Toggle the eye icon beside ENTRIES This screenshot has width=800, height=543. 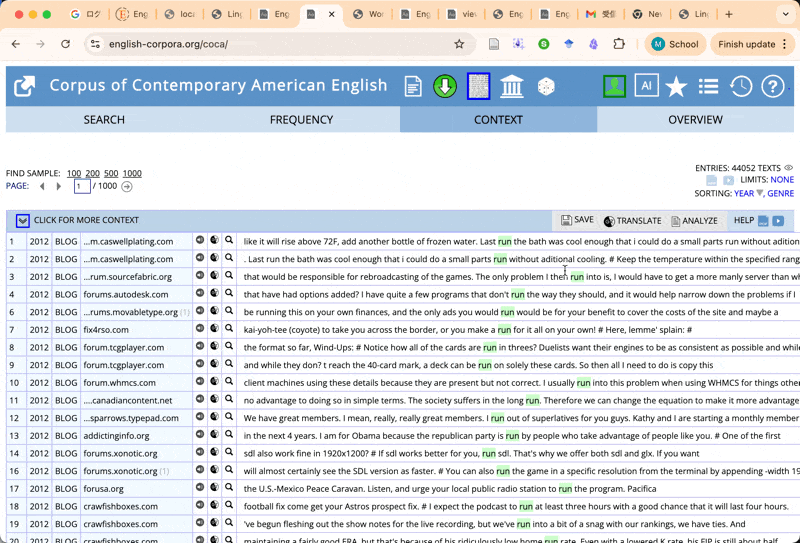point(789,168)
